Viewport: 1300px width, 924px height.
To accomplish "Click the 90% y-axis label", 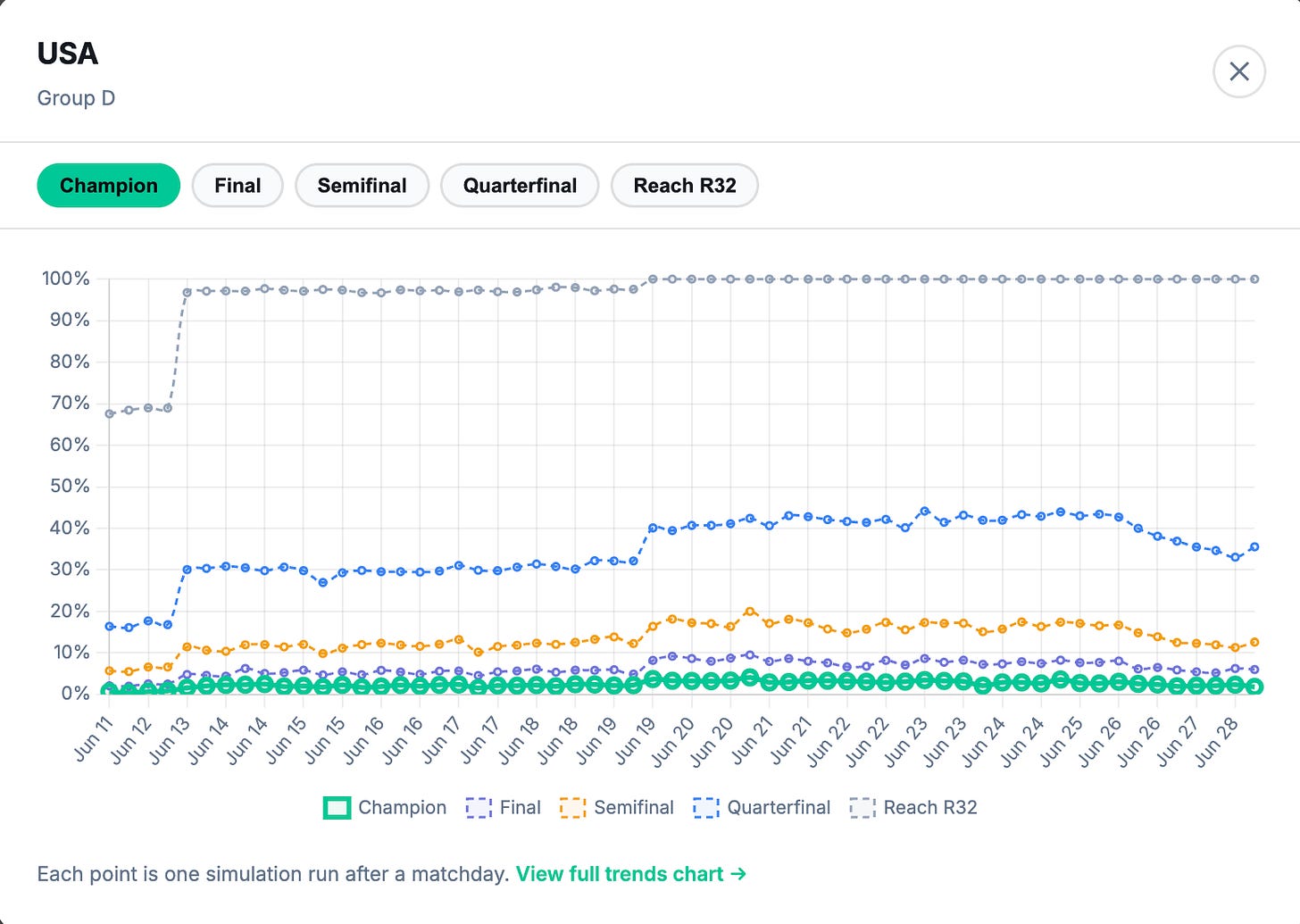I will (x=70, y=320).
